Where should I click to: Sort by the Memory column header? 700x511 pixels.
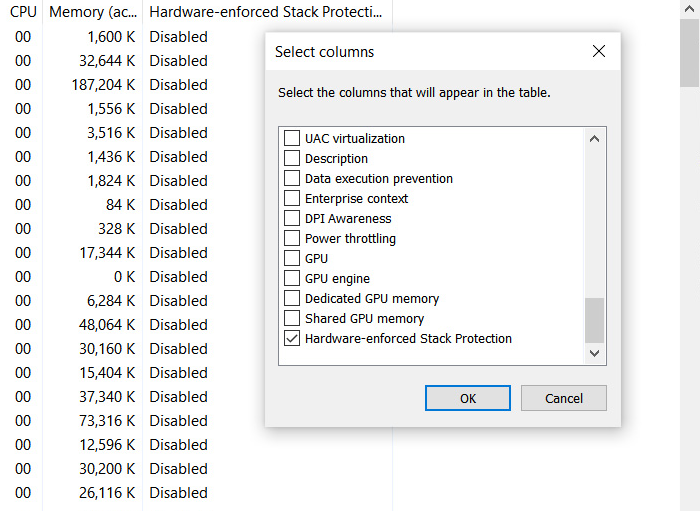pos(91,12)
